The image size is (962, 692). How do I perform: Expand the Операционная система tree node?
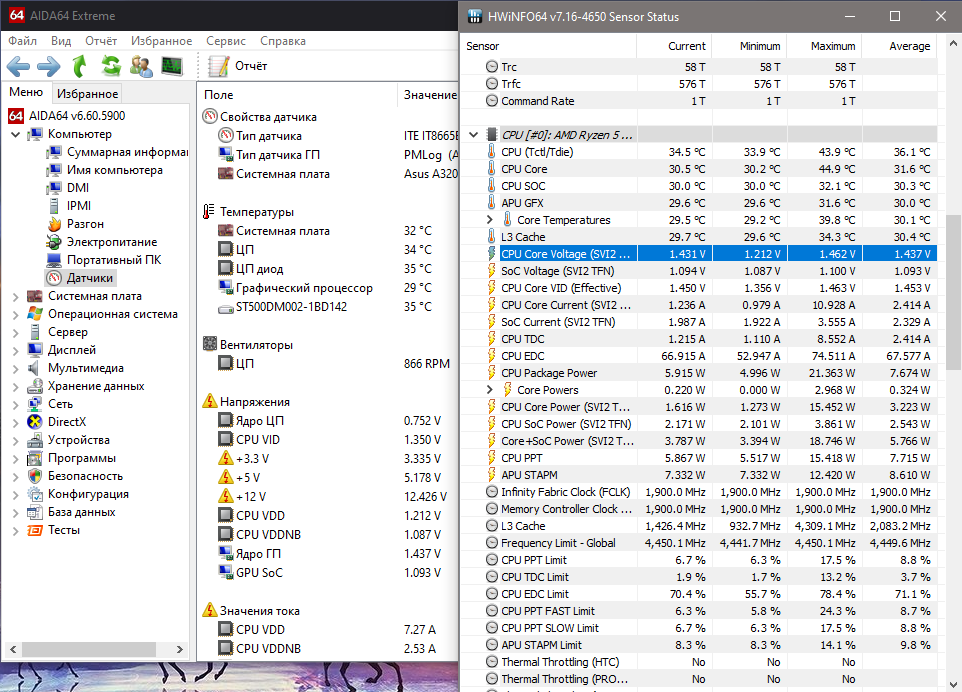pyautogui.click(x=16, y=314)
